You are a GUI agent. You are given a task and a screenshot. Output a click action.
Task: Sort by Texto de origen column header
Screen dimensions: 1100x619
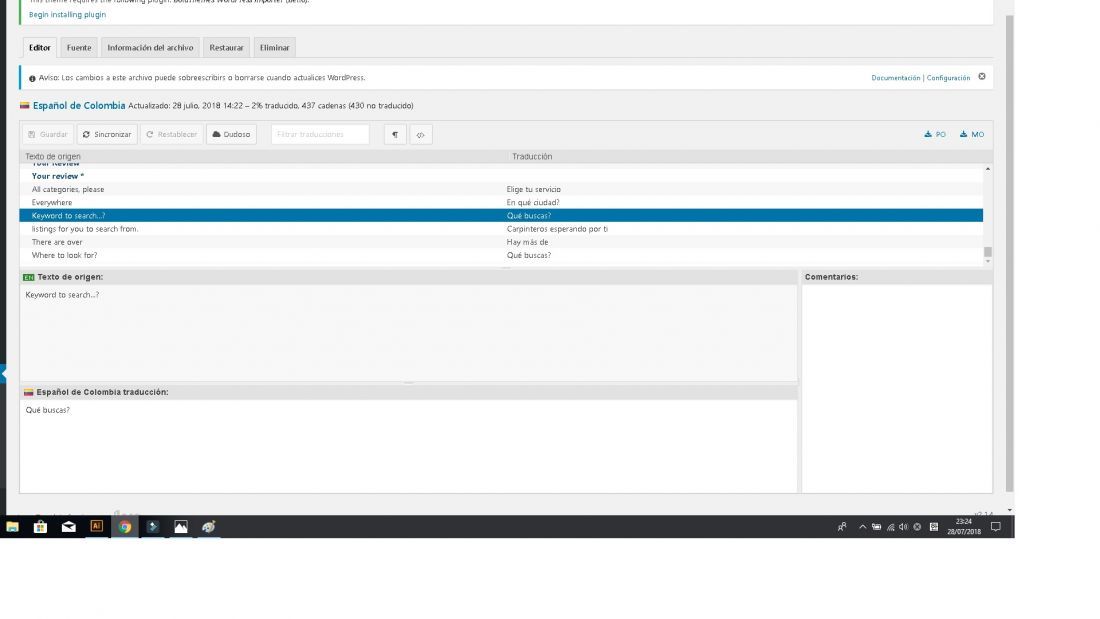click(53, 157)
